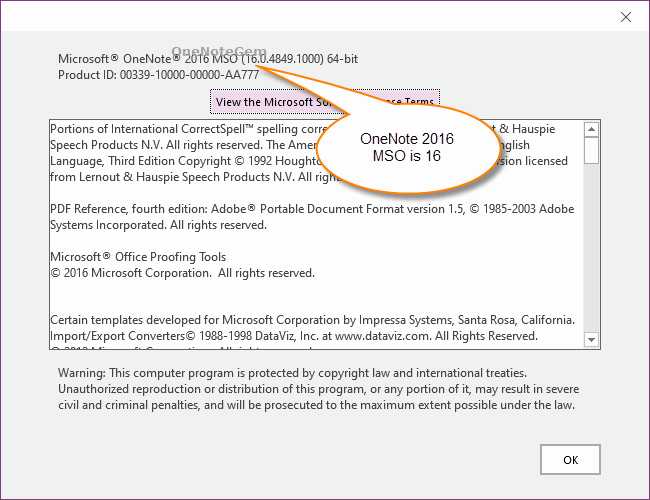Click the scrollbar thumb in the credits box
Viewport: 650px width, 500px height.
pos(591,150)
